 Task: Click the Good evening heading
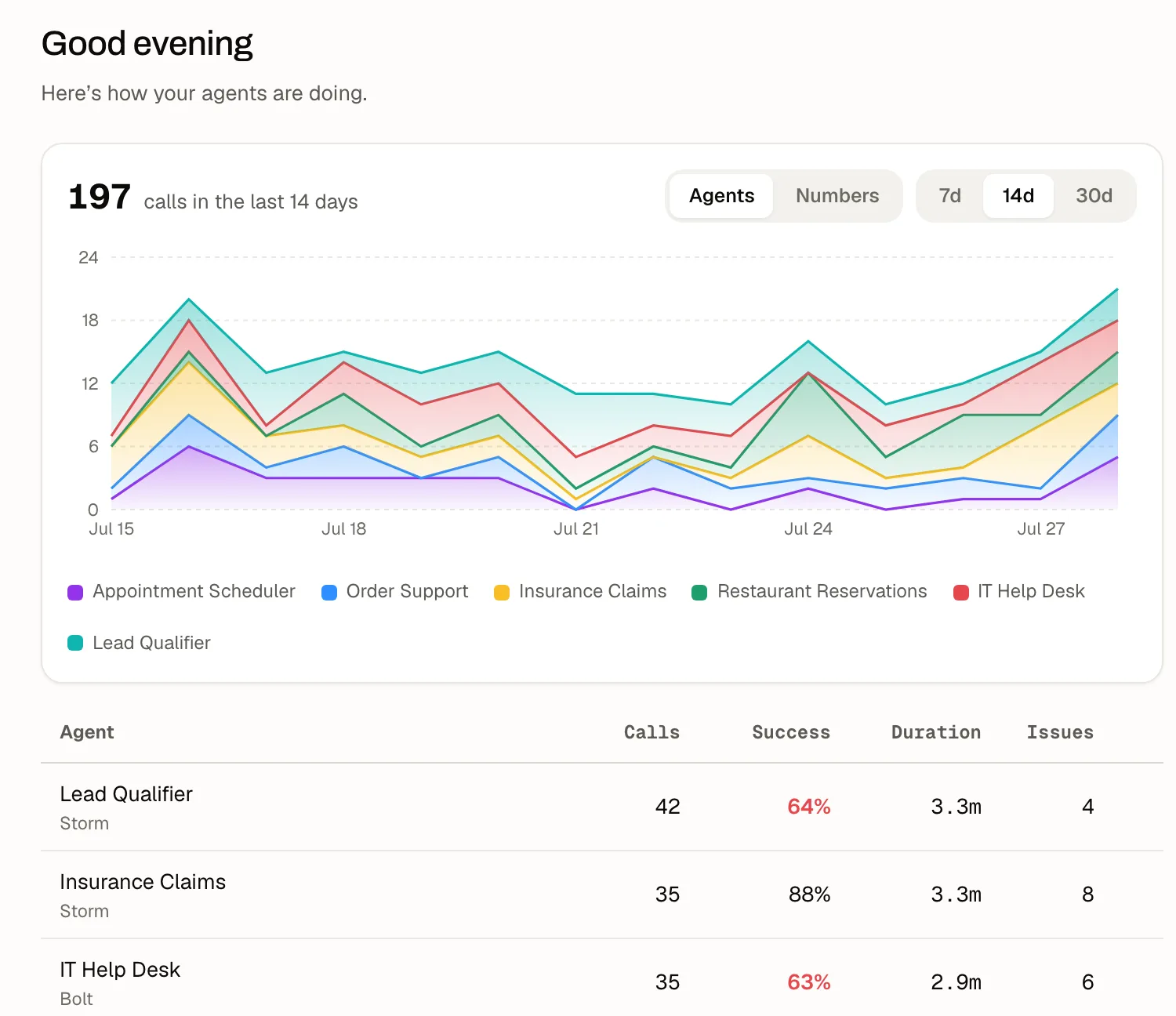point(147,44)
